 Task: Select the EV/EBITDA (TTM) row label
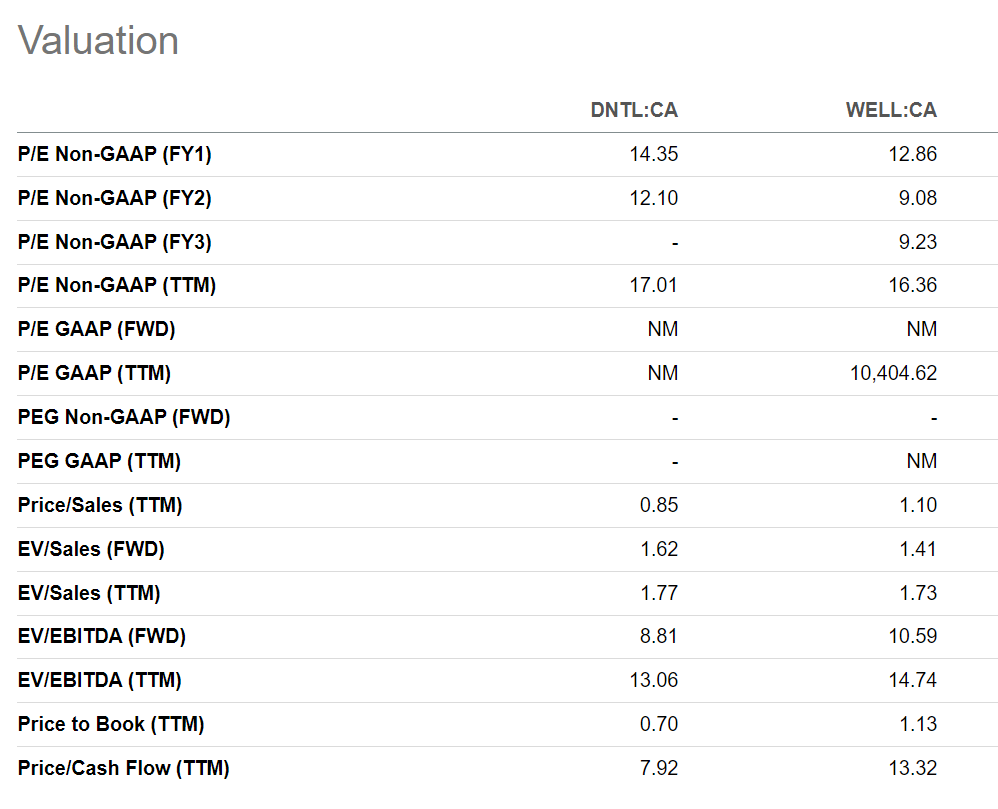coord(100,681)
